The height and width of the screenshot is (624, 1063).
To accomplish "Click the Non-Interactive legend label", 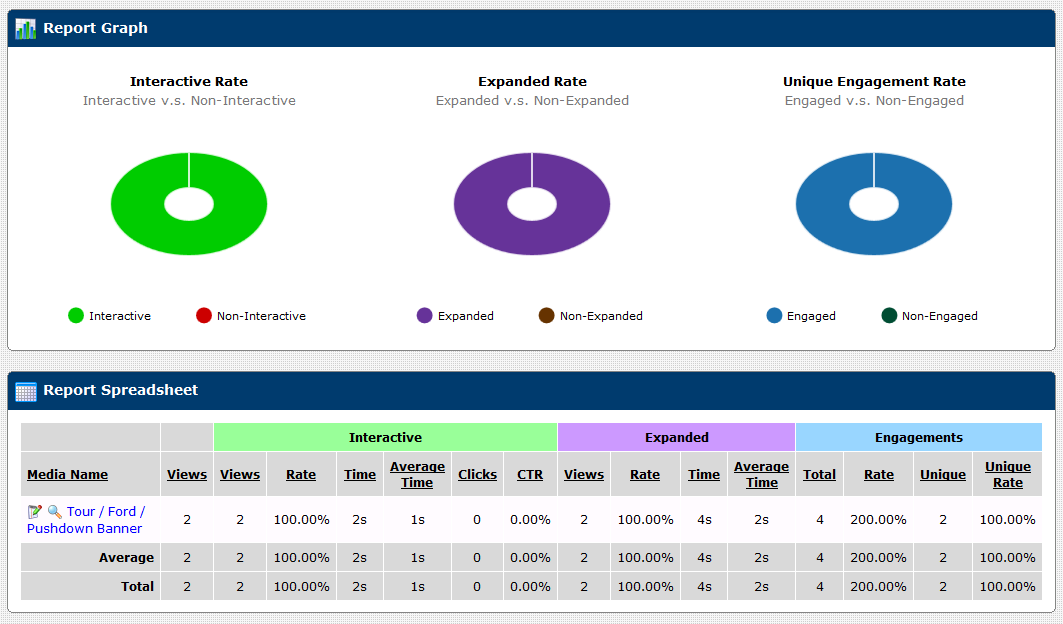I will pyautogui.click(x=261, y=316).
